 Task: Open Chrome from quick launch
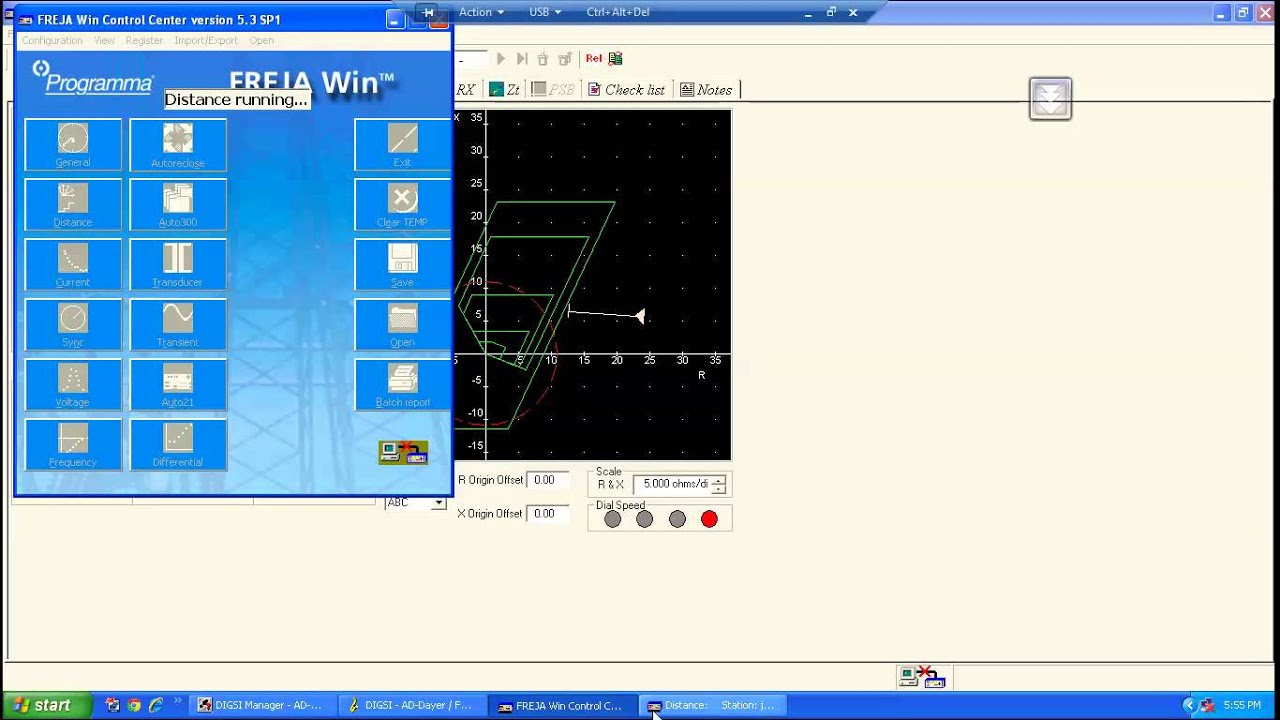[134, 705]
